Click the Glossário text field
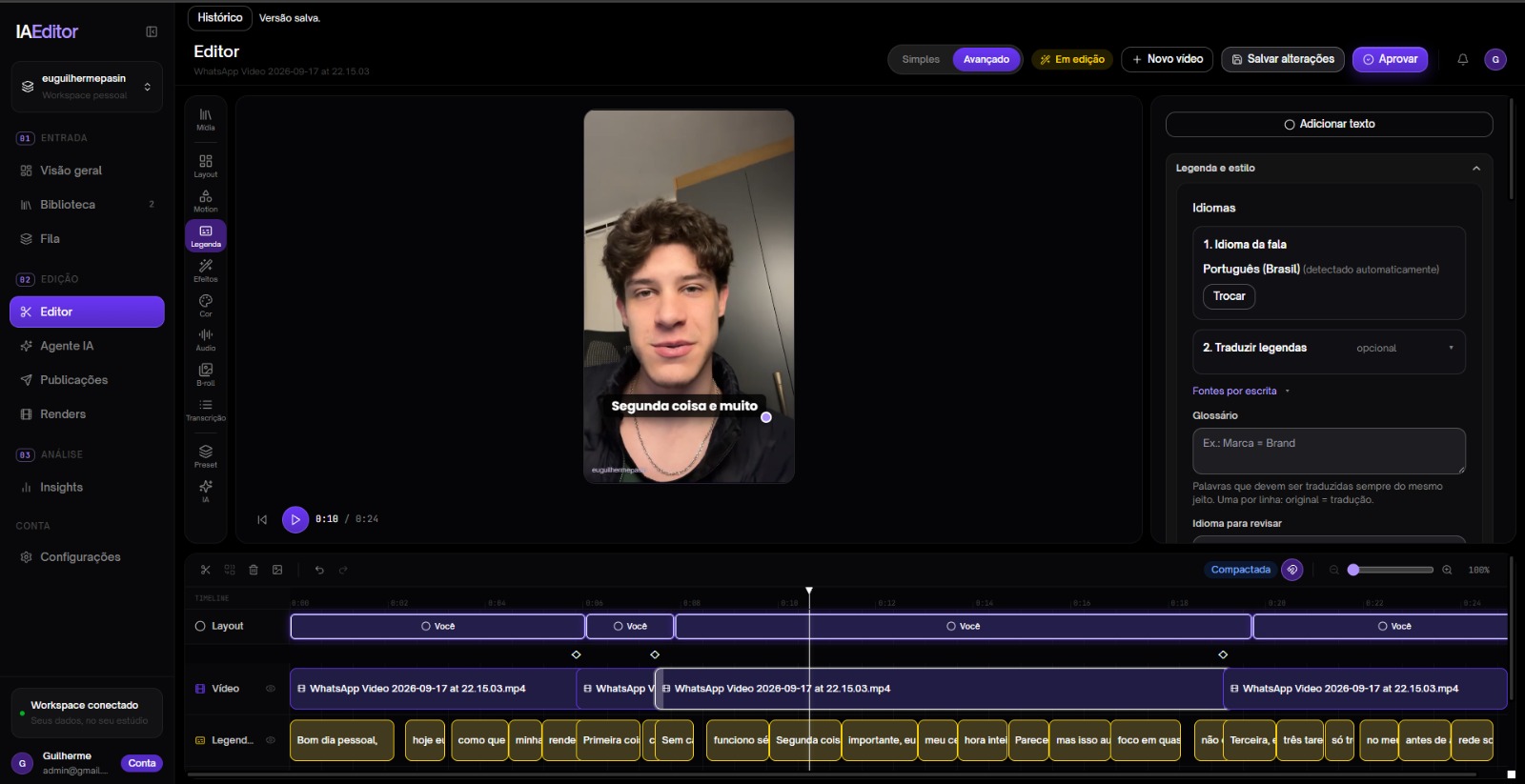Screen dimensions: 1525x784 point(1329,451)
